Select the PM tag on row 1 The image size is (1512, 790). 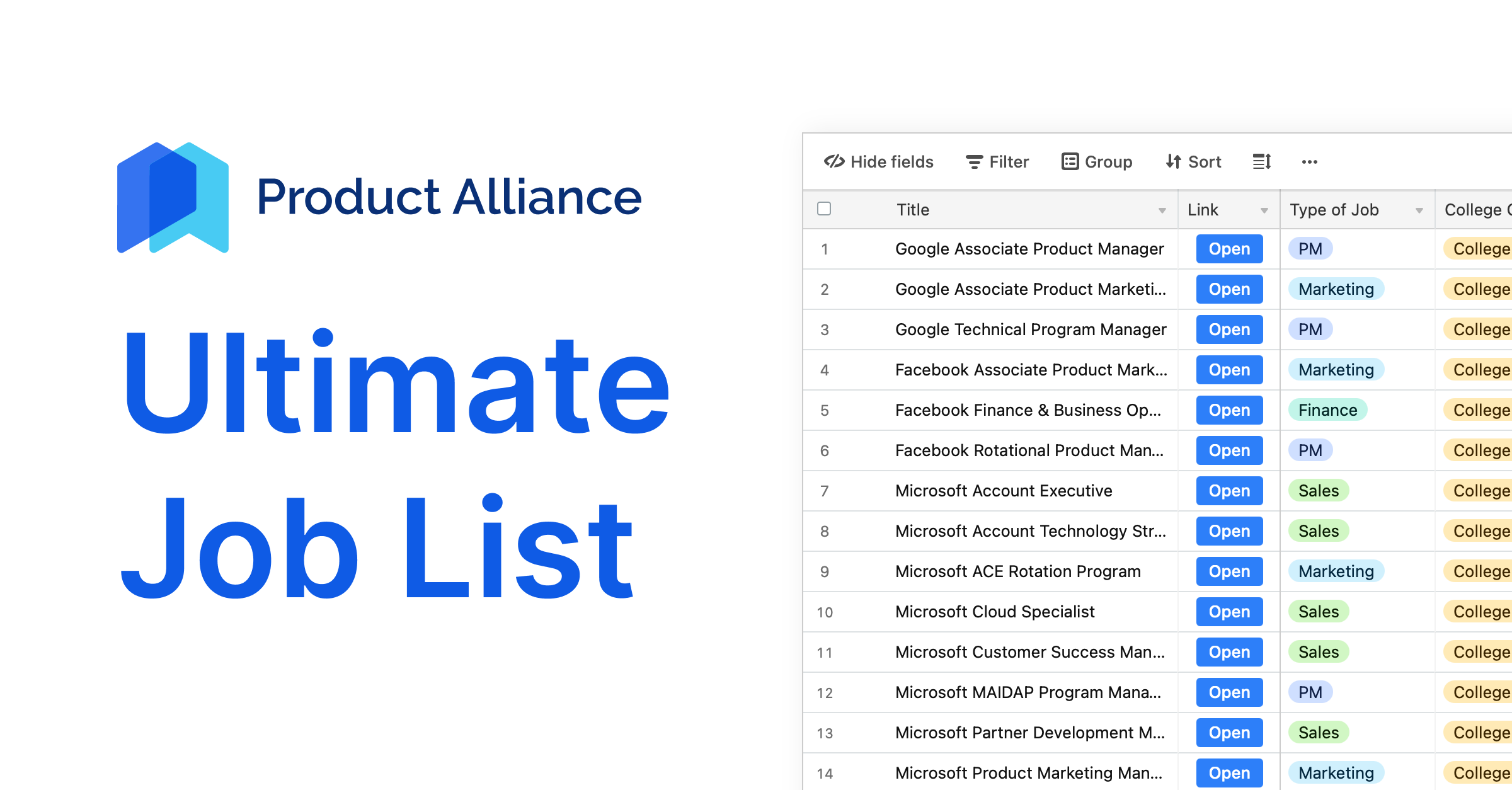click(1310, 248)
